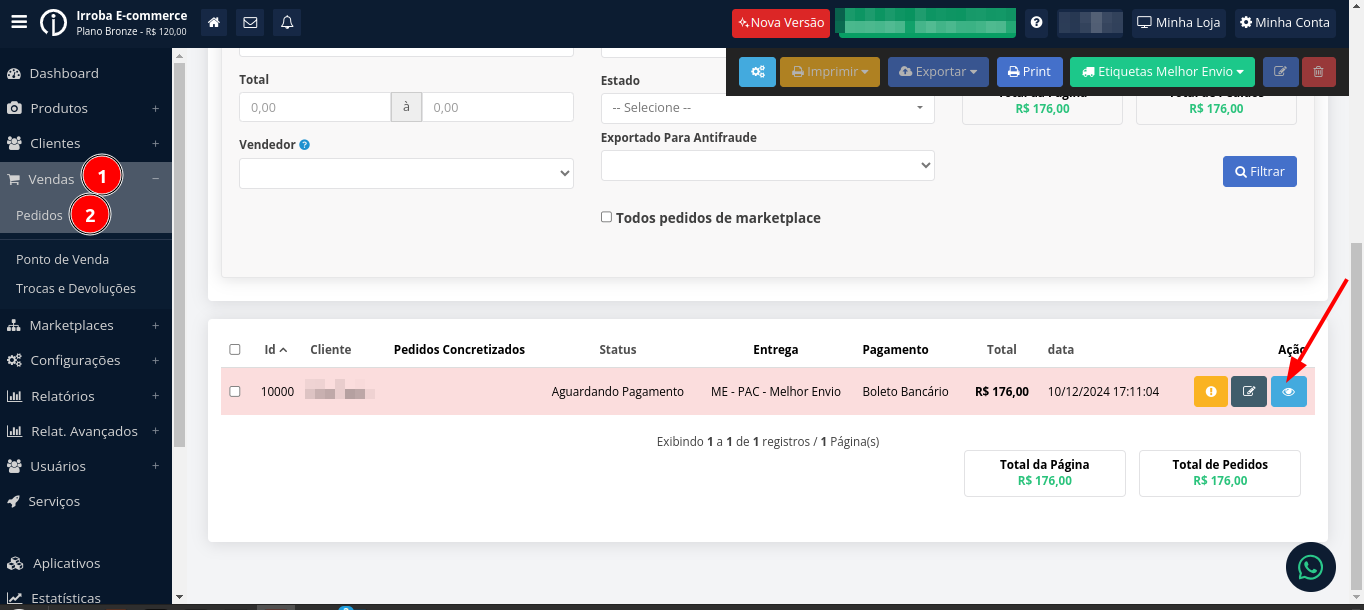The image size is (1364, 610).
Task: Click the edit pencil icon in toolbar
Action: [x=1281, y=72]
